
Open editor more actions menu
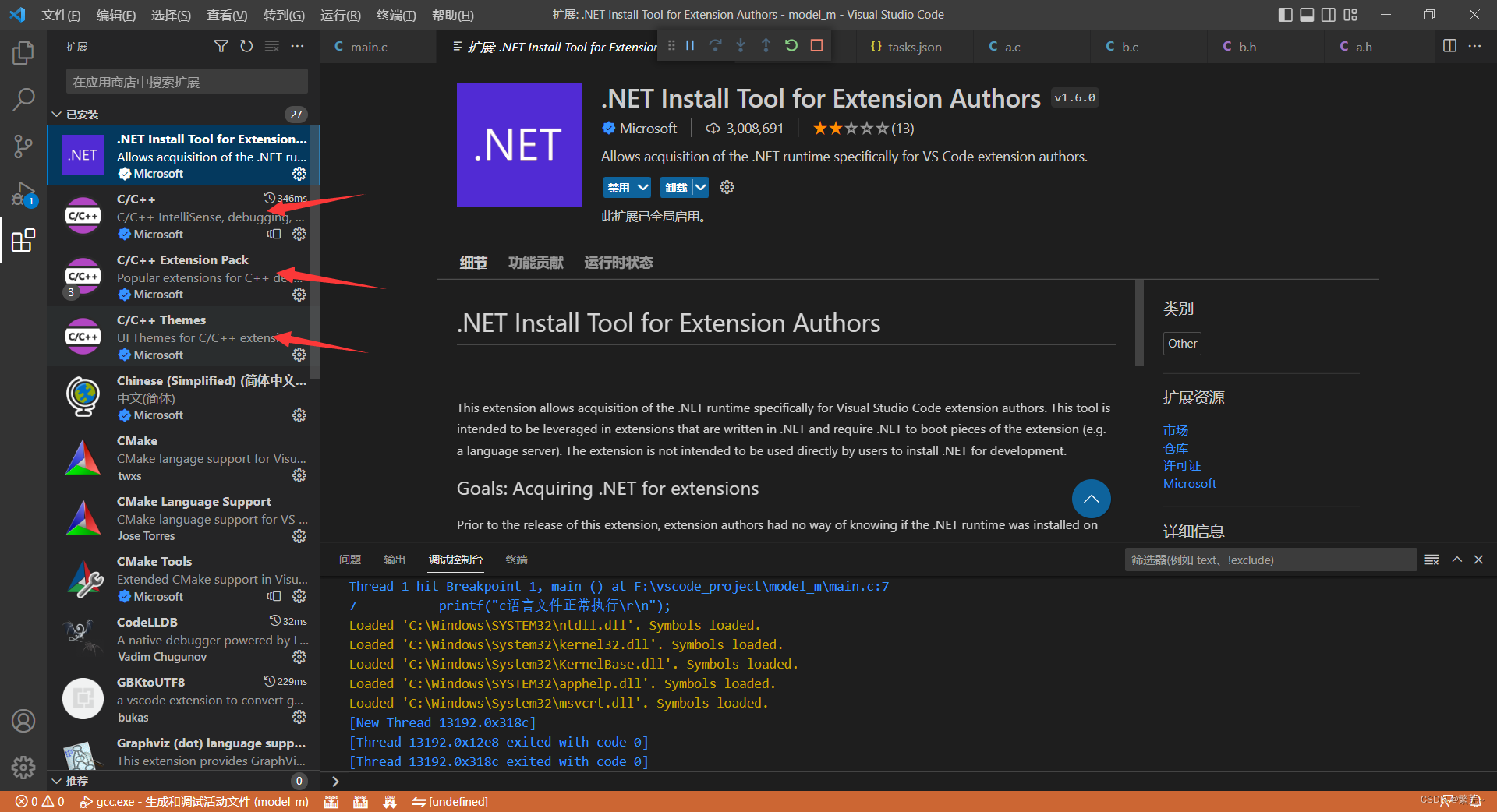coord(1474,46)
